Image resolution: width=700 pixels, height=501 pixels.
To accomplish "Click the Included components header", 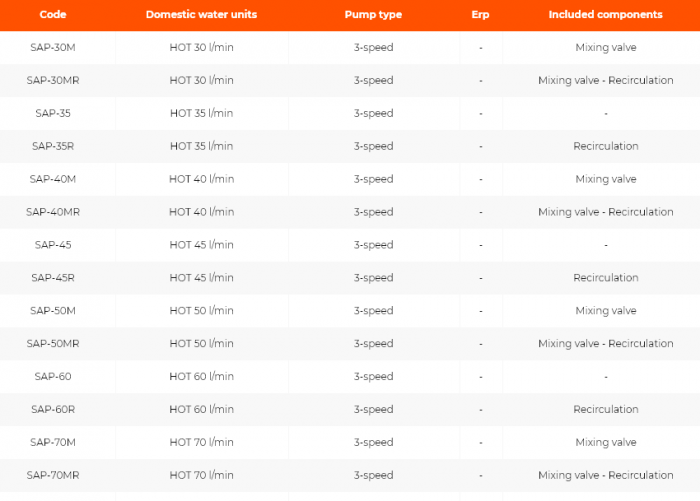I will [605, 15].
